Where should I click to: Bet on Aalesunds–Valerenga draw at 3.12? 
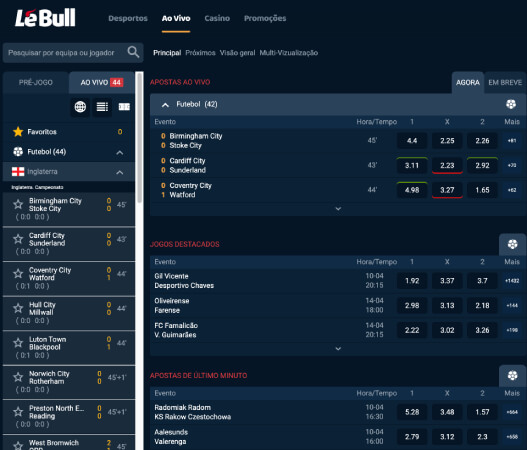click(447, 437)
